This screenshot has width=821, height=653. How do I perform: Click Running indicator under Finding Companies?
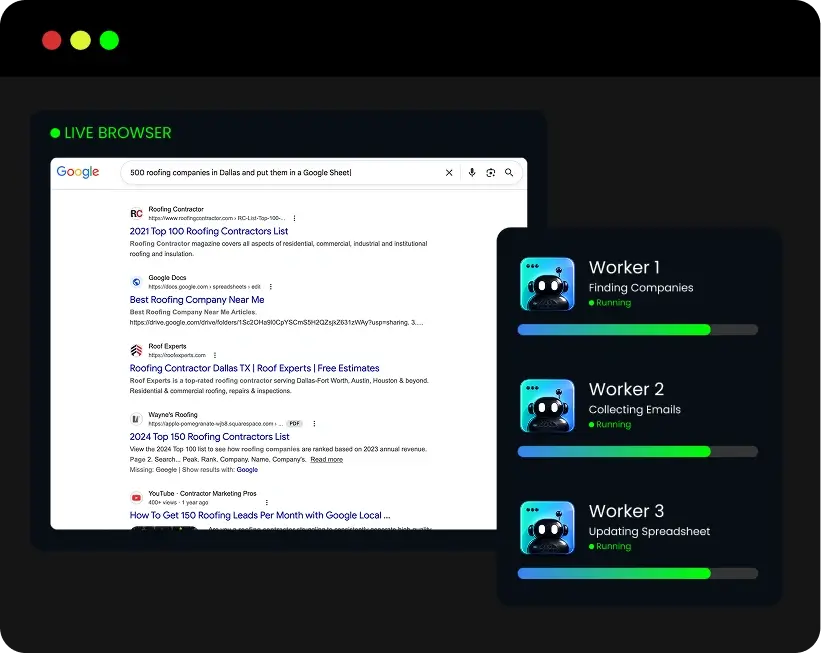[610, 303]
